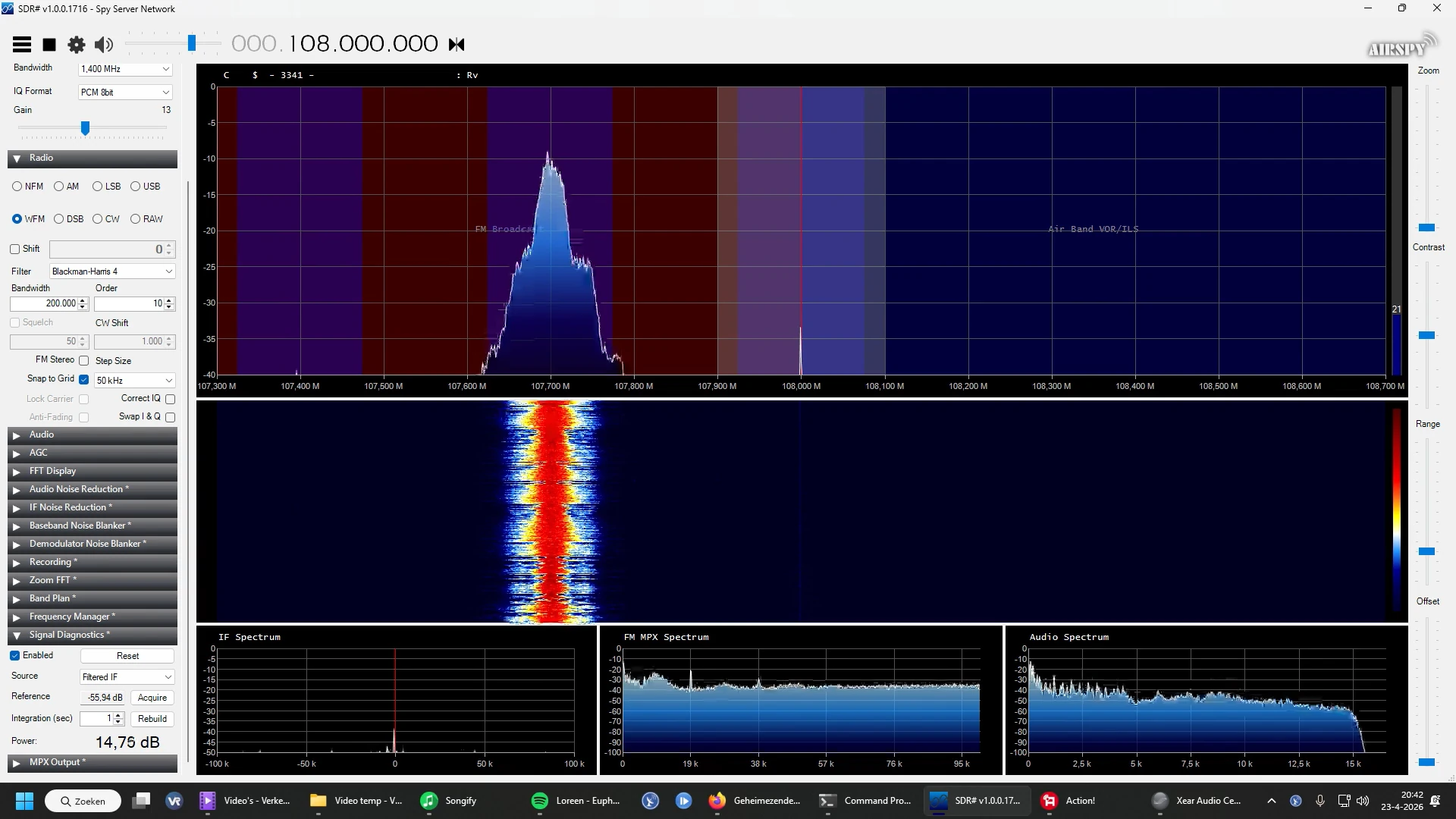Collapse the Radio panel
1456x819 pixels.
tap(17, 158)
